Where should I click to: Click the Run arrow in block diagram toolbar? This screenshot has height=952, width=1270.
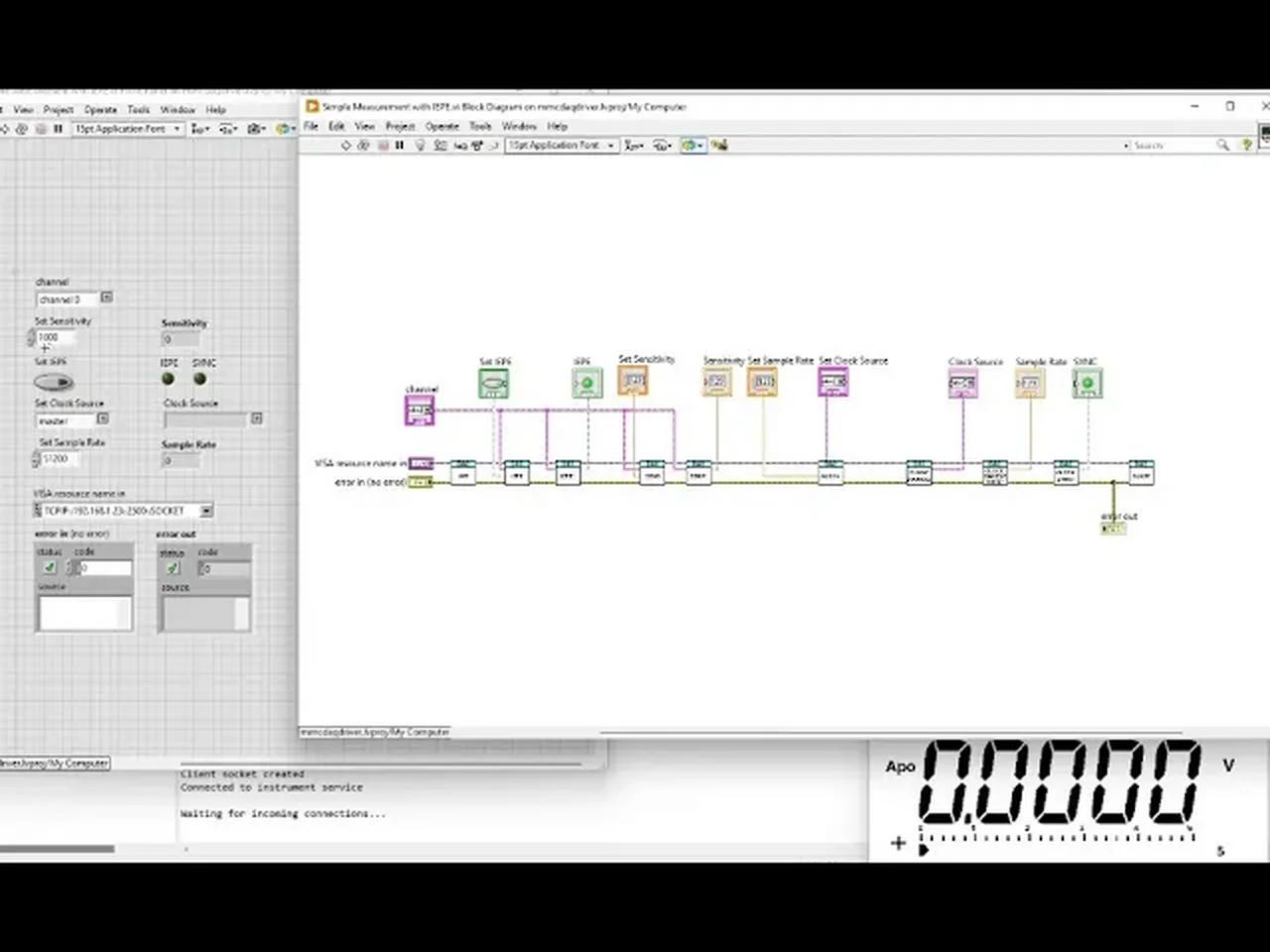(346, 145)
